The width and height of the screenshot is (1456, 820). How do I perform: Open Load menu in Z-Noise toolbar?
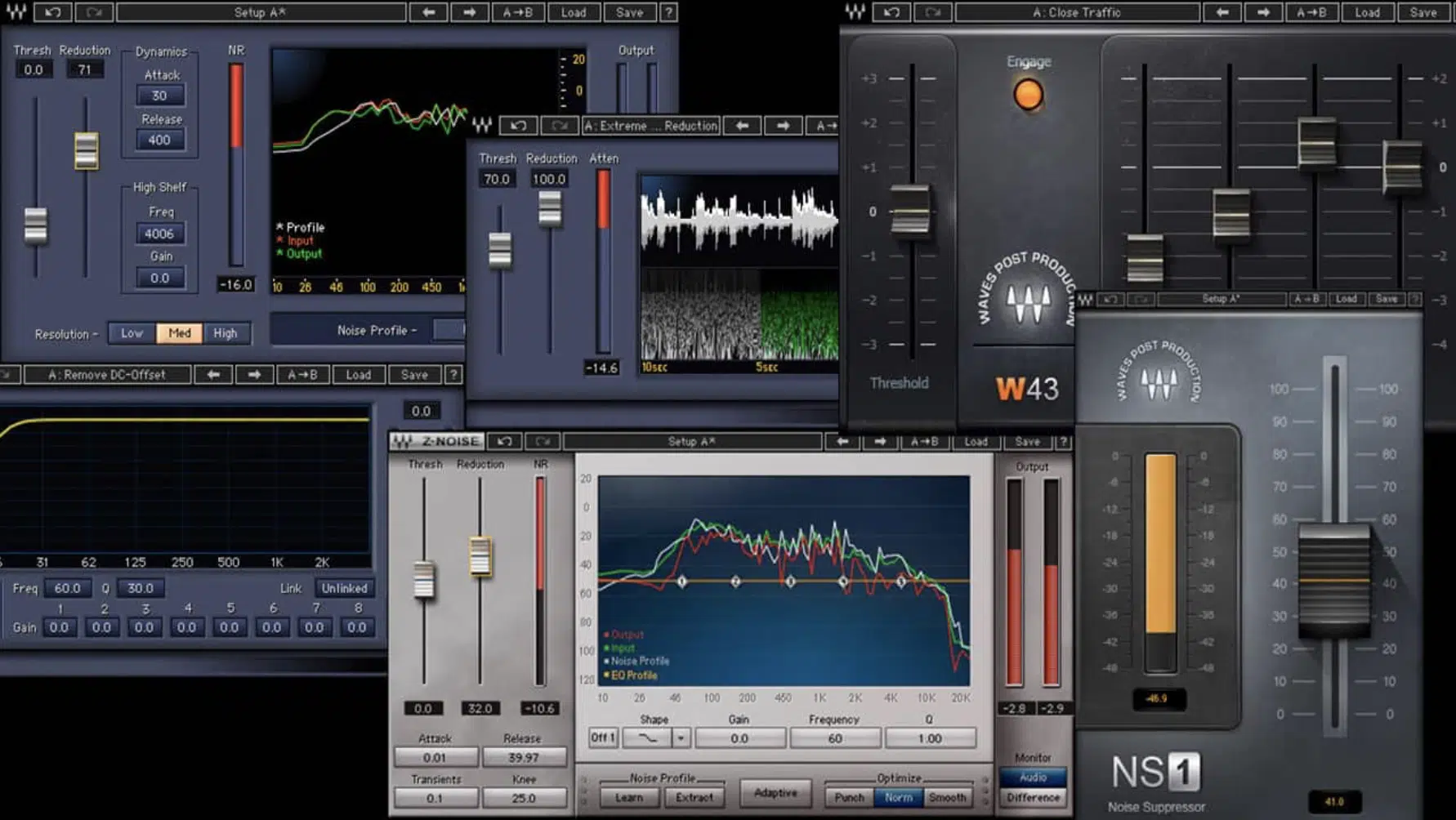point(976,442)
